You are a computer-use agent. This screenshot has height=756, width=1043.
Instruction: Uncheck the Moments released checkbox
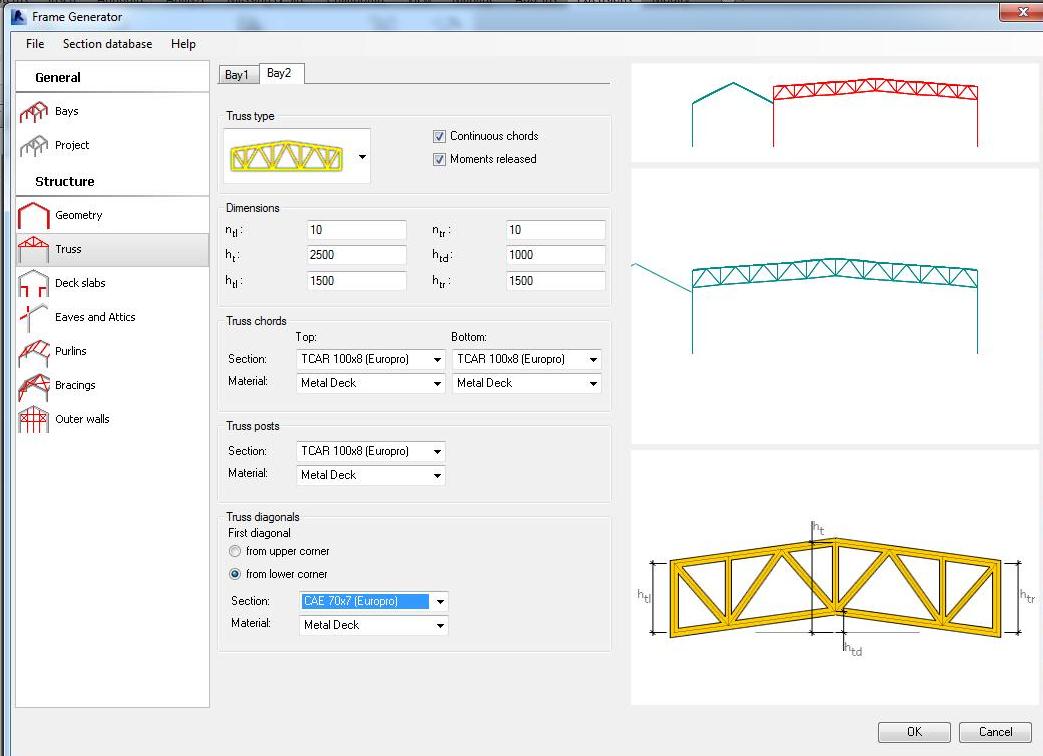click(439, 159)
